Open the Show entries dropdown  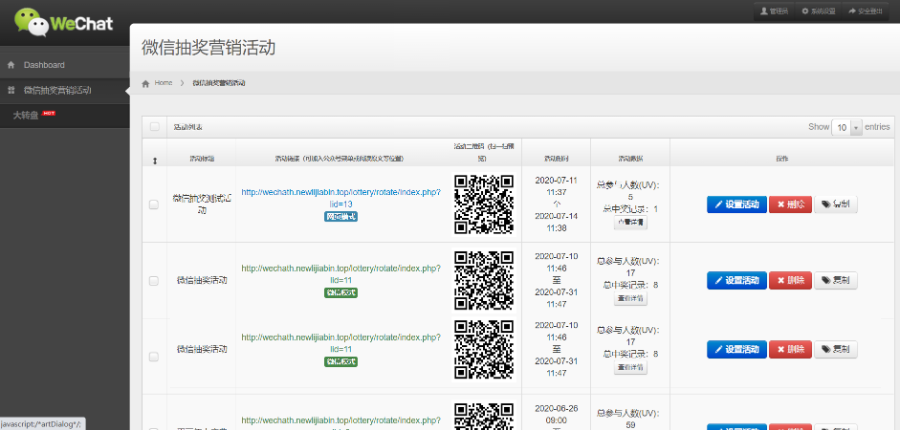pyautogui.click(x=847, y=128)
